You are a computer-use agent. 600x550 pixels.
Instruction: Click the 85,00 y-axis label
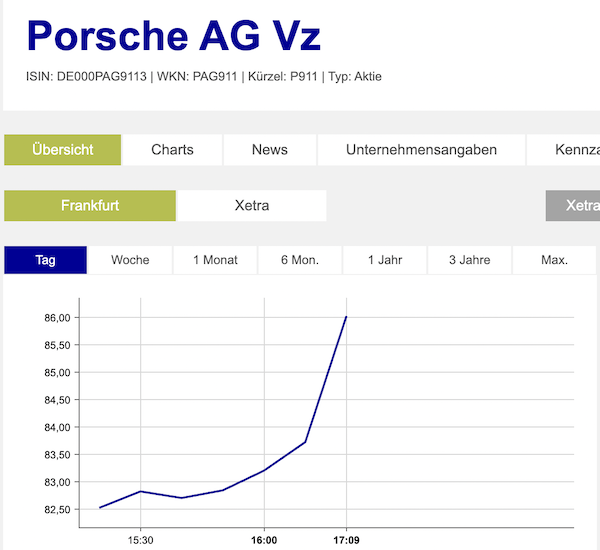(57, 372)
